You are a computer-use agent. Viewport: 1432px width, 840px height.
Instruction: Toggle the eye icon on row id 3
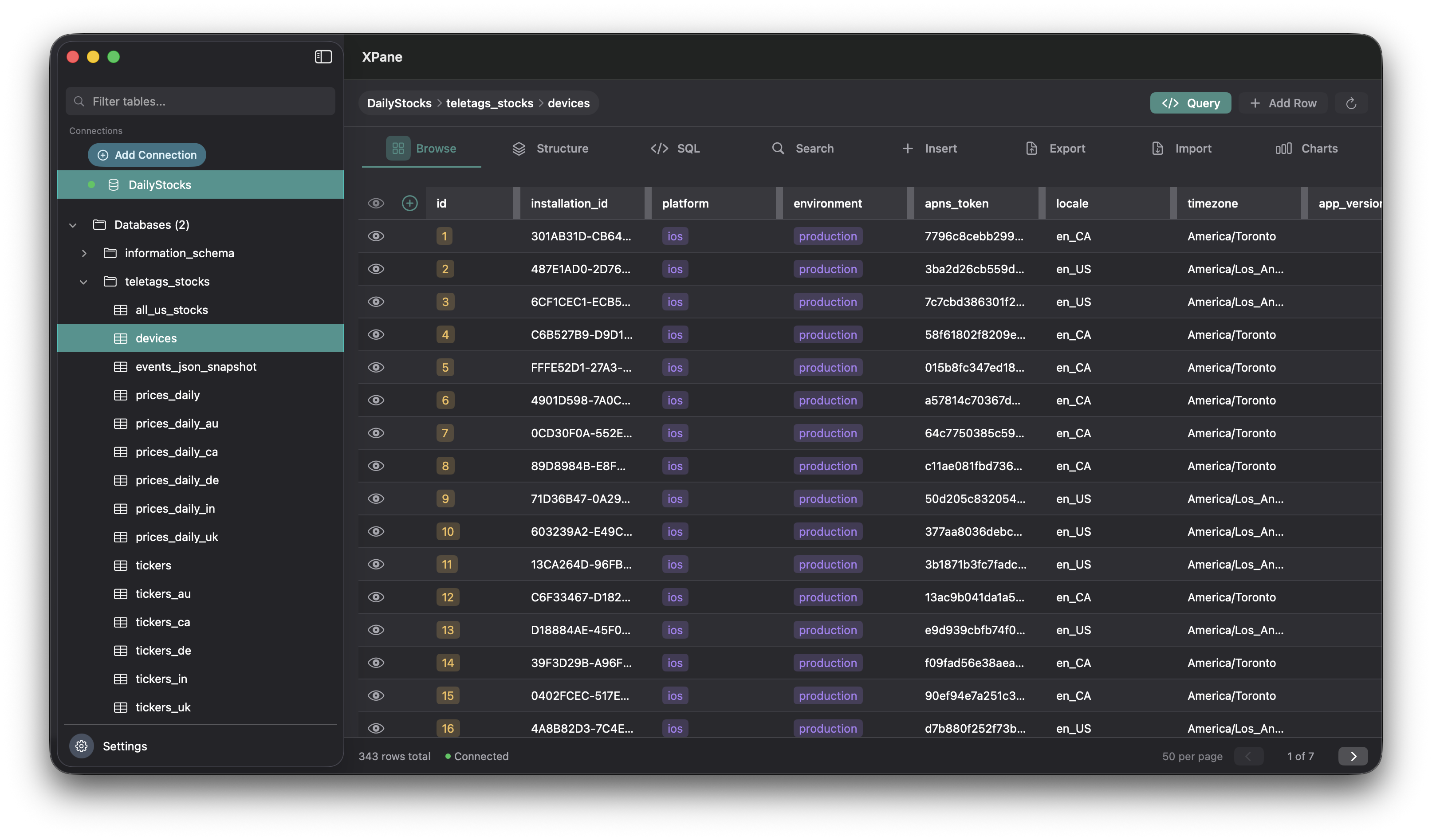pyautogui.click(x=376, y=302)
